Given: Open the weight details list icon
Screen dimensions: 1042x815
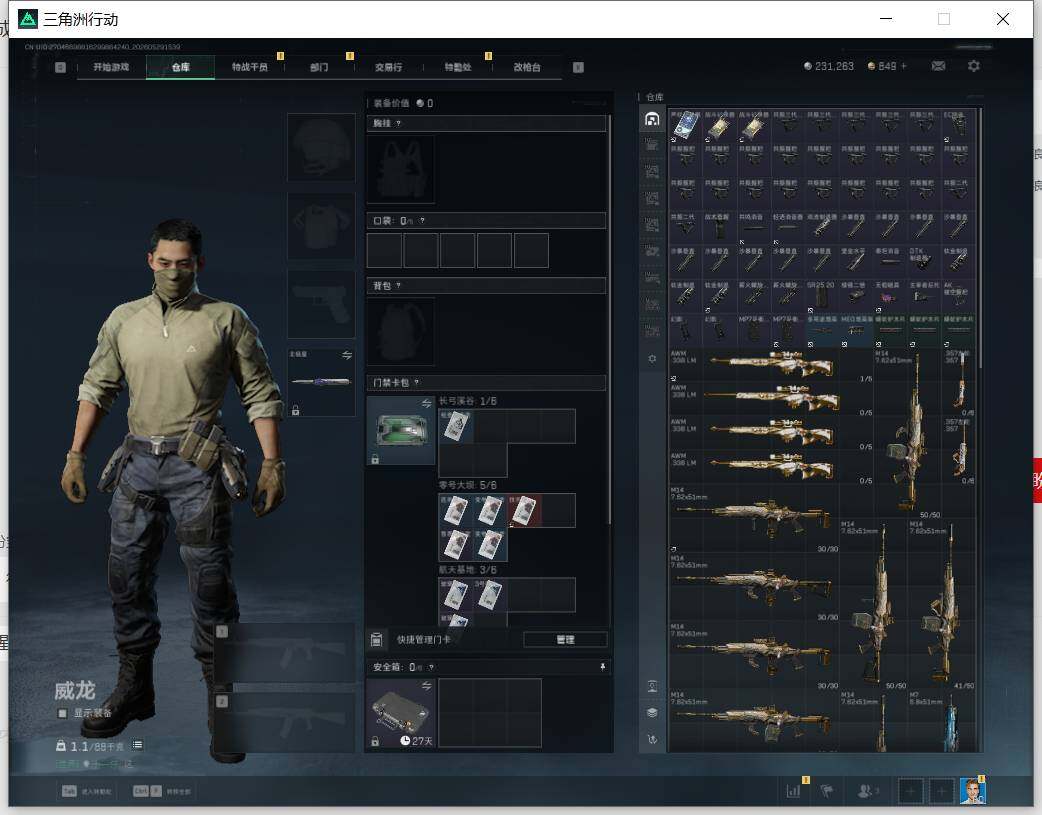Looking at the screenshot, I should [137, 745].
